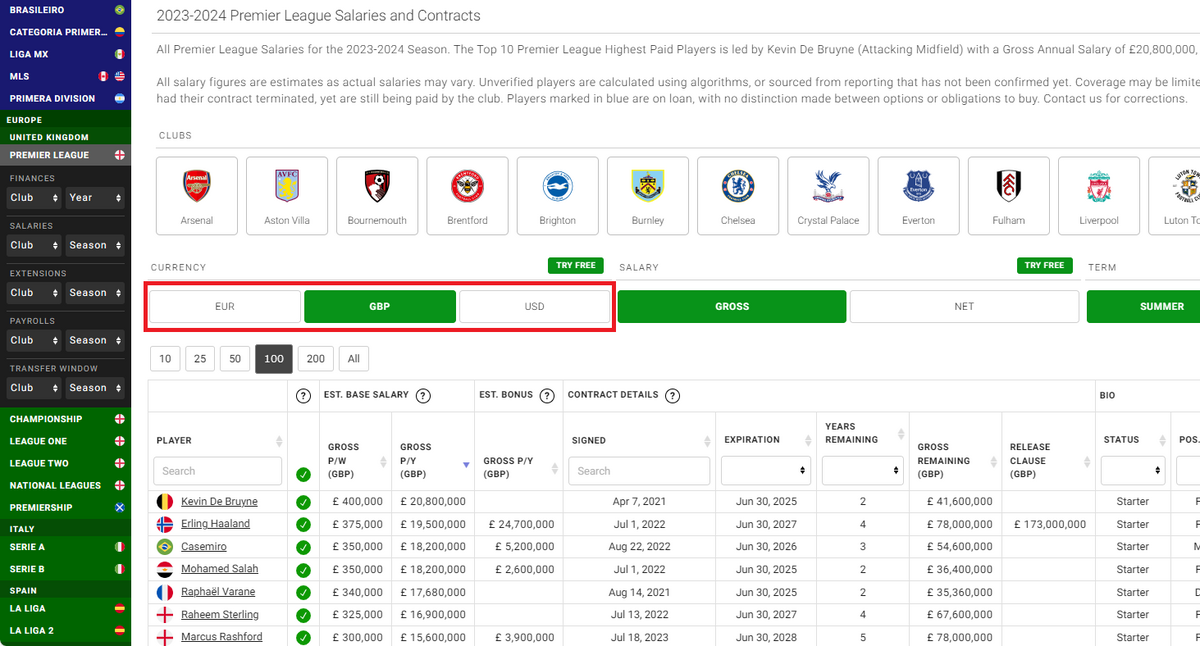Open Status filter dropdown

[1133, 470]
